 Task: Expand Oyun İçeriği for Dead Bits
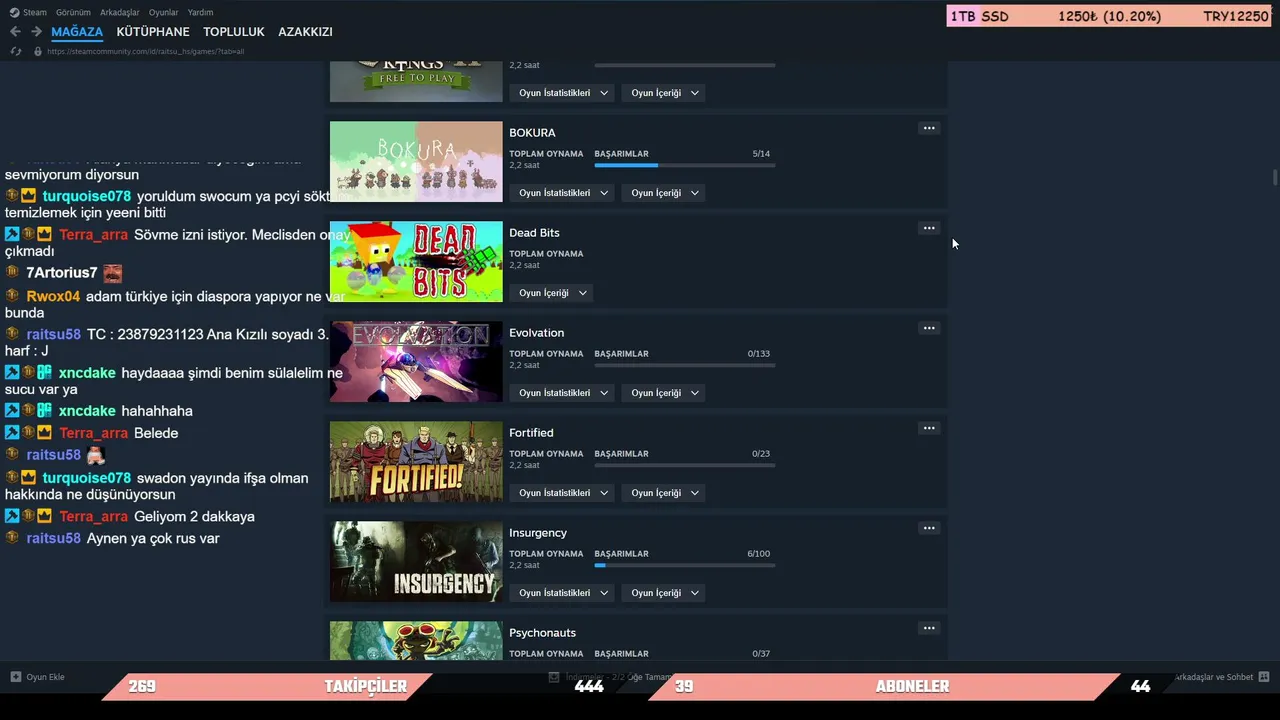552,293
